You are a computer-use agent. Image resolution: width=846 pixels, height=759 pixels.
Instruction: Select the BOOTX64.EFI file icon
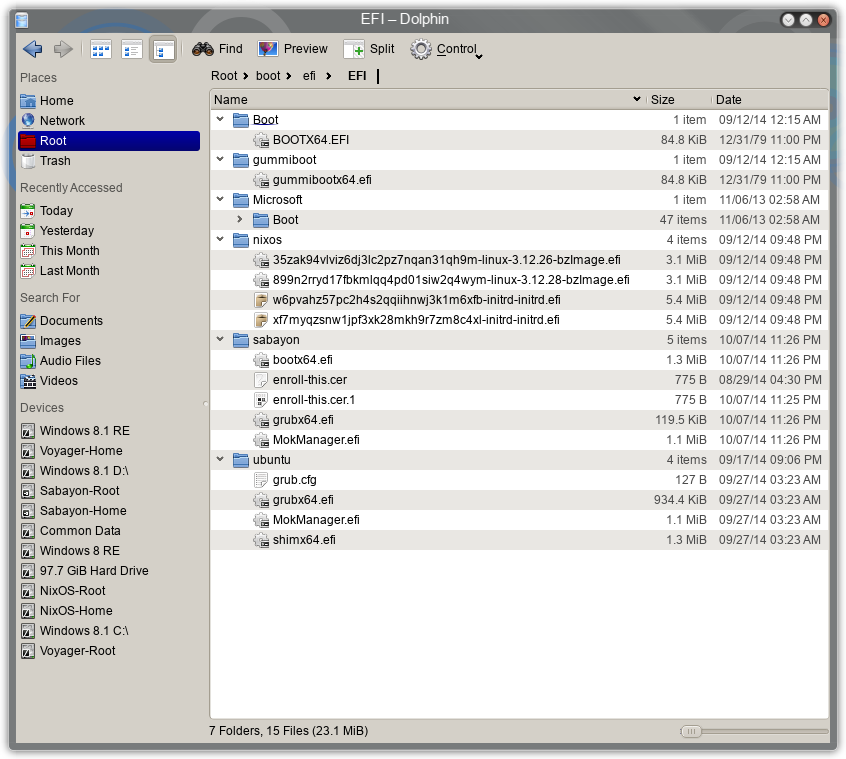click(x=261, y=140)
